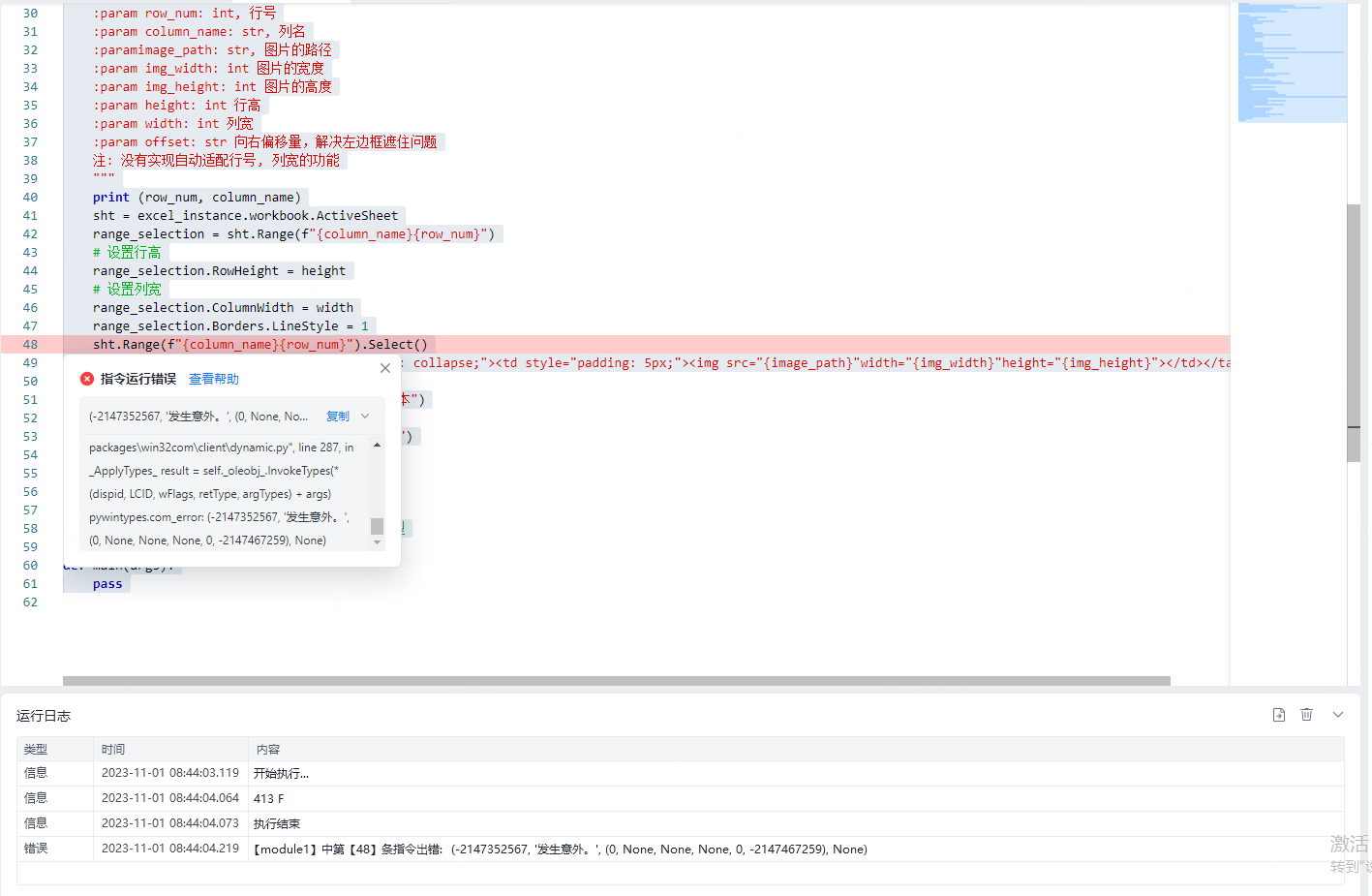This screenshot has height=896, width=1372.
Task: Click the dynamic.py line 287 traceback text
Action: [x=222, y=448]
